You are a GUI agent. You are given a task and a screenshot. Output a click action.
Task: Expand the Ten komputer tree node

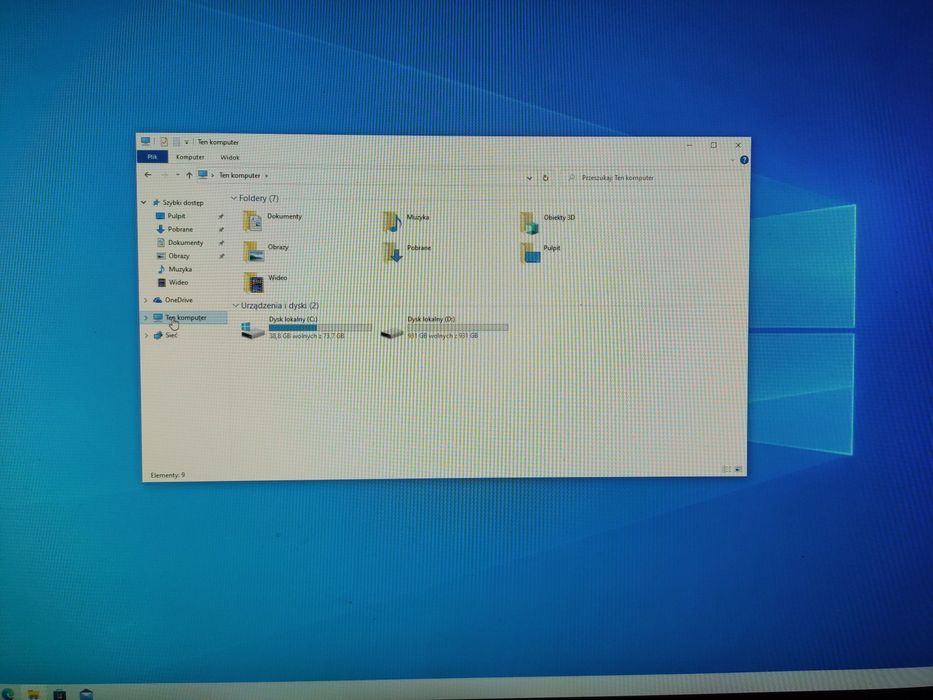146,318
